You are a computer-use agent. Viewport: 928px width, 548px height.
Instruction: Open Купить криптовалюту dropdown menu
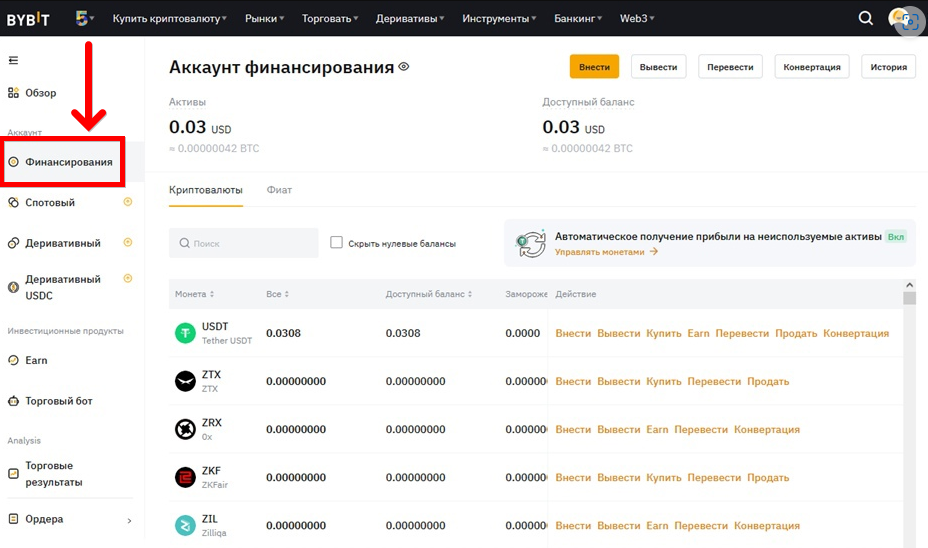[169, 18]
